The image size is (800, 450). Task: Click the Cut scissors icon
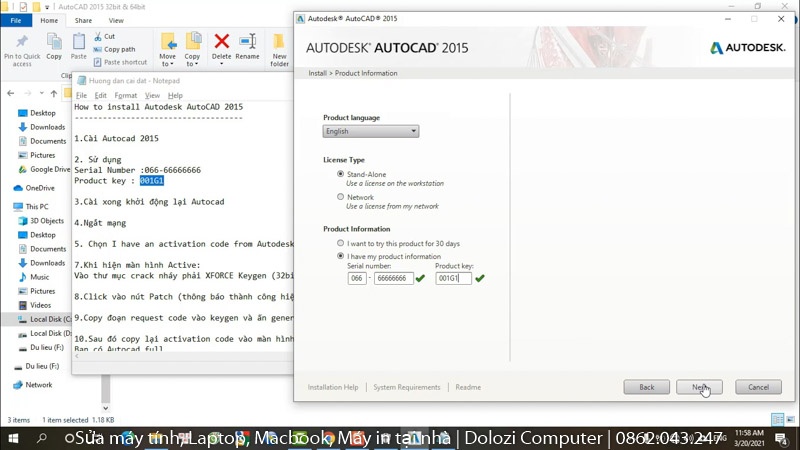[98, 36]
